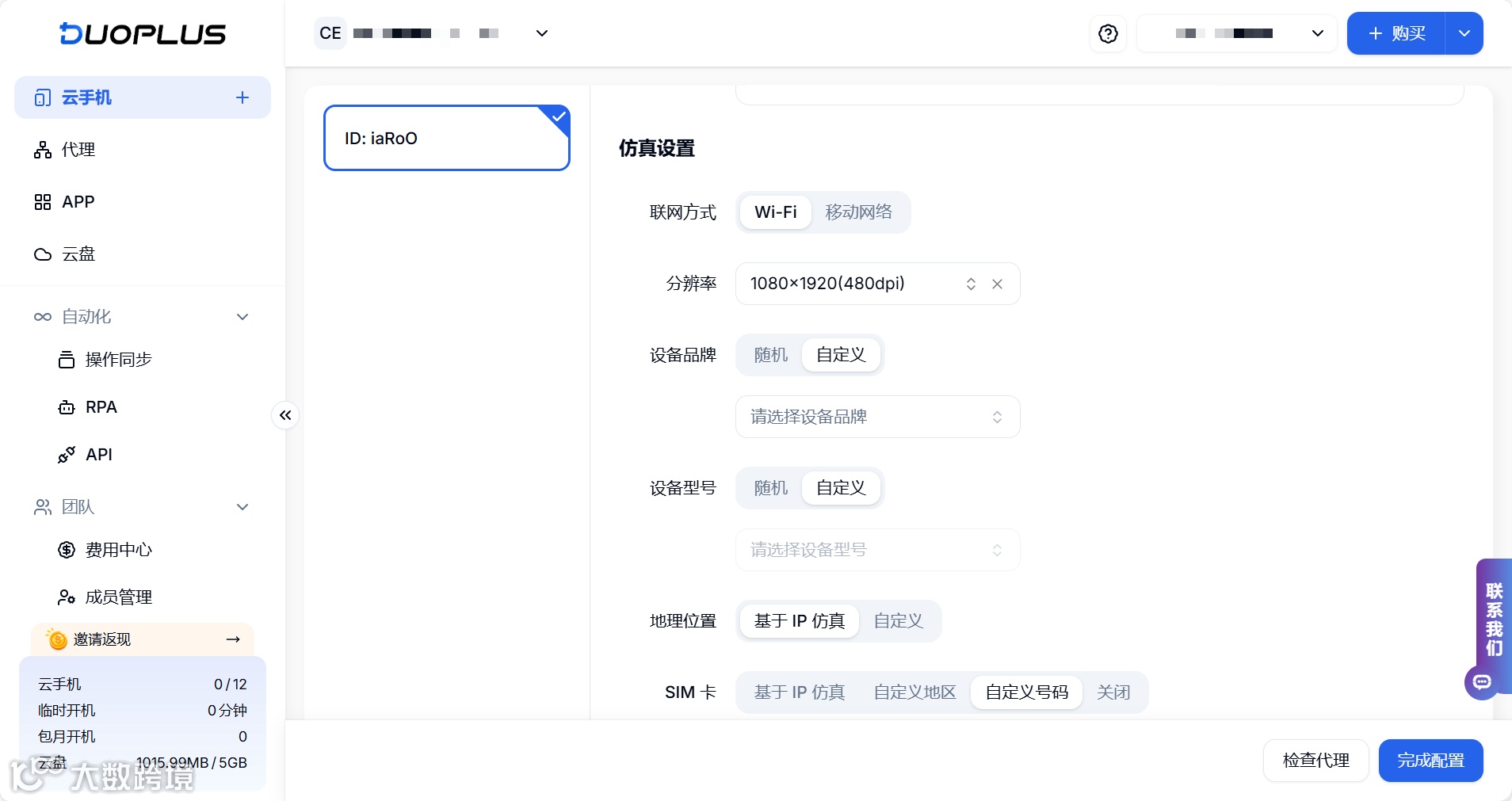Click the 完成配置 finish configuration button
Screen dimensions: 1512x801
click(1431, 761)
